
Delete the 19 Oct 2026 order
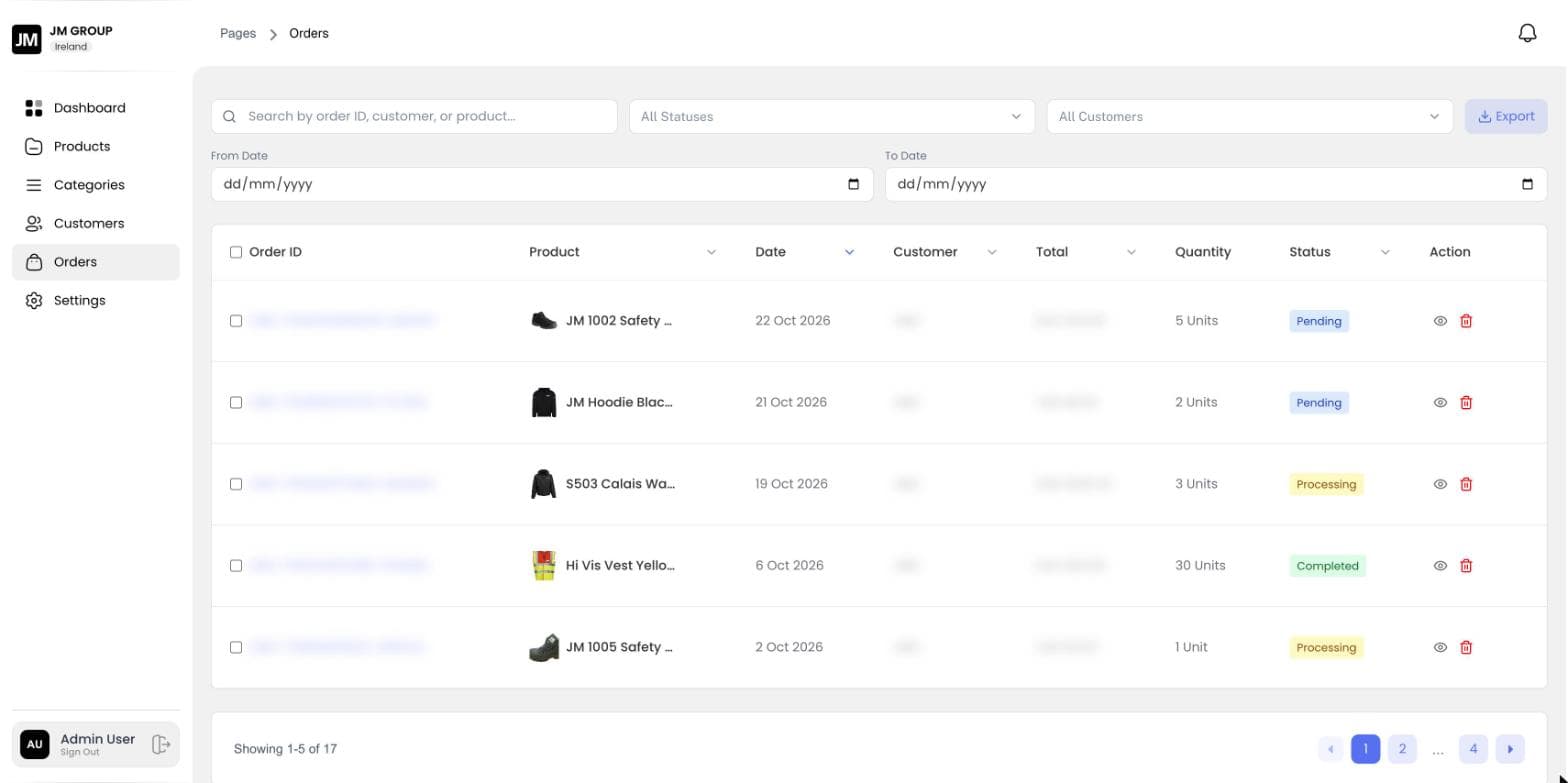point(1466,484)
